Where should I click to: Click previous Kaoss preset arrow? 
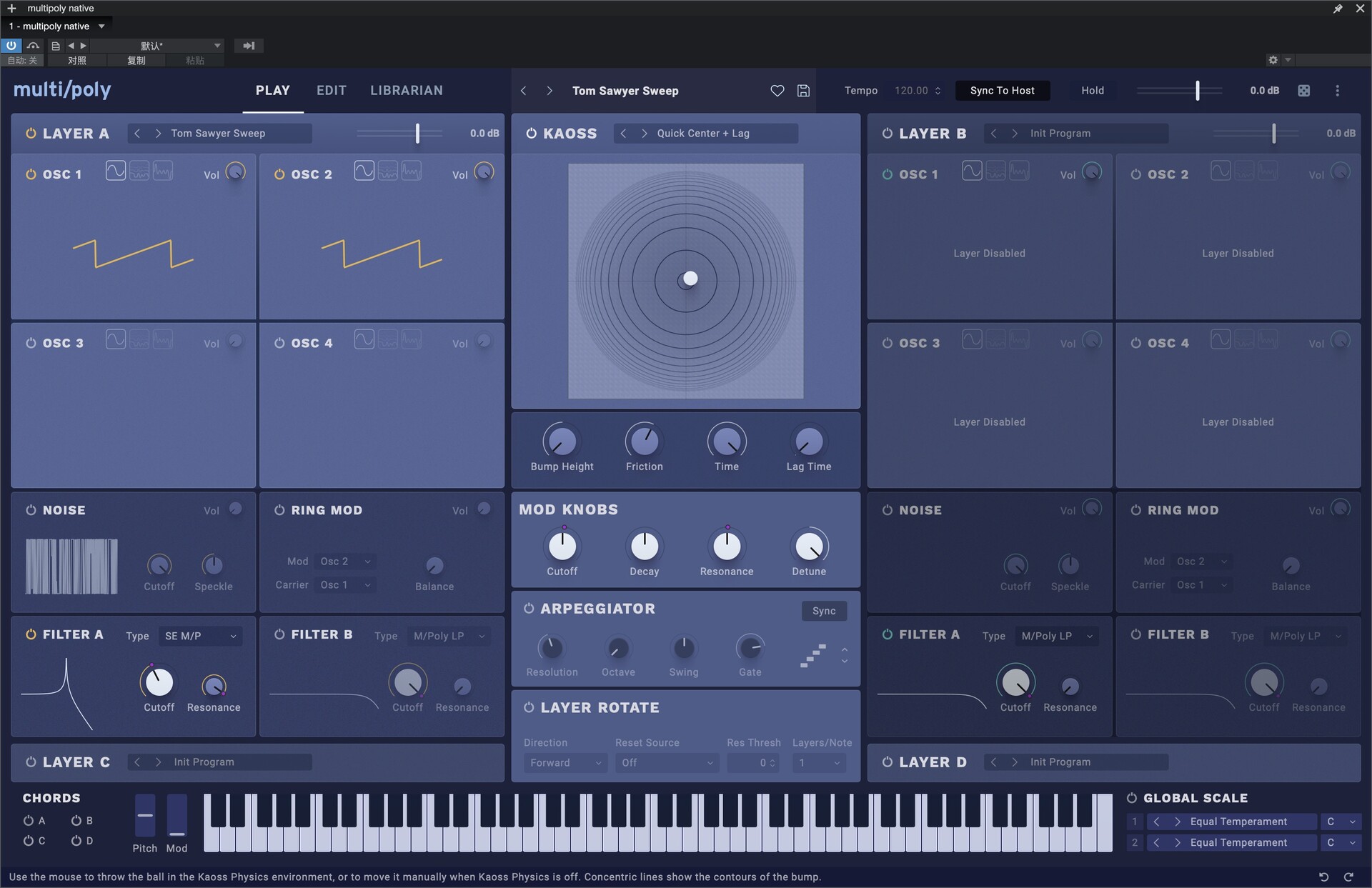coord(623,134)
